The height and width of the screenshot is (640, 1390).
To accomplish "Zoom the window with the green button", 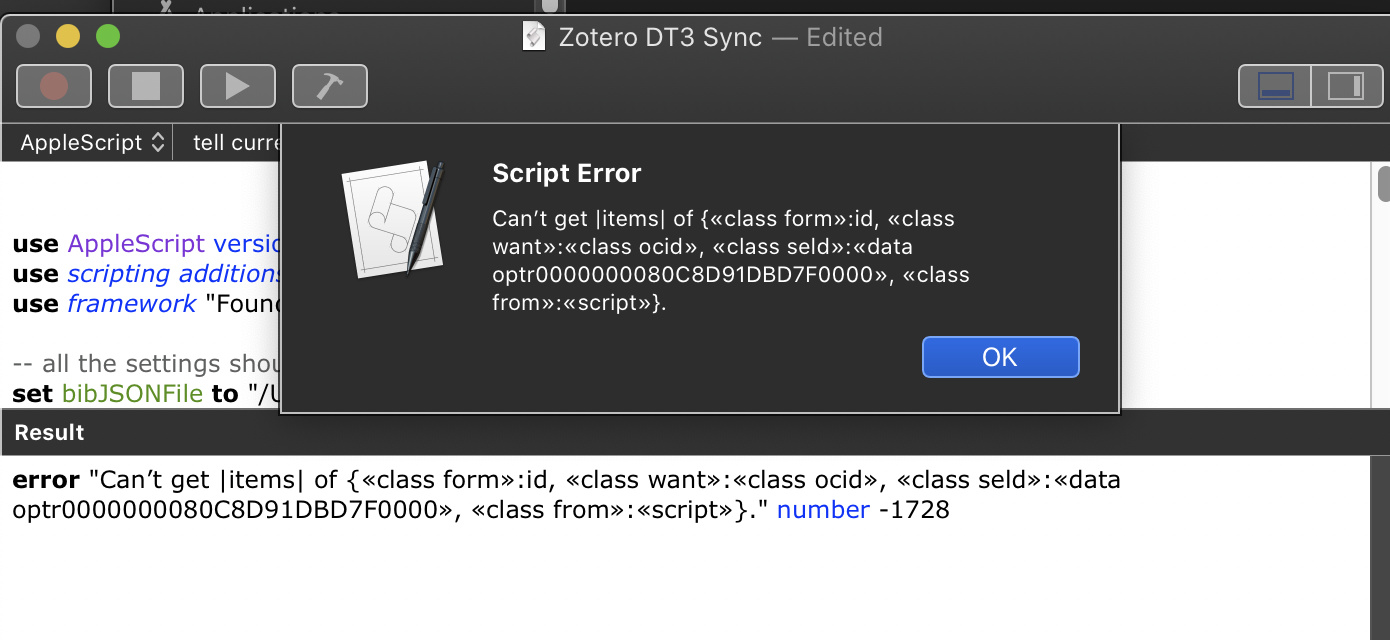I will click(x=108, y=37).
